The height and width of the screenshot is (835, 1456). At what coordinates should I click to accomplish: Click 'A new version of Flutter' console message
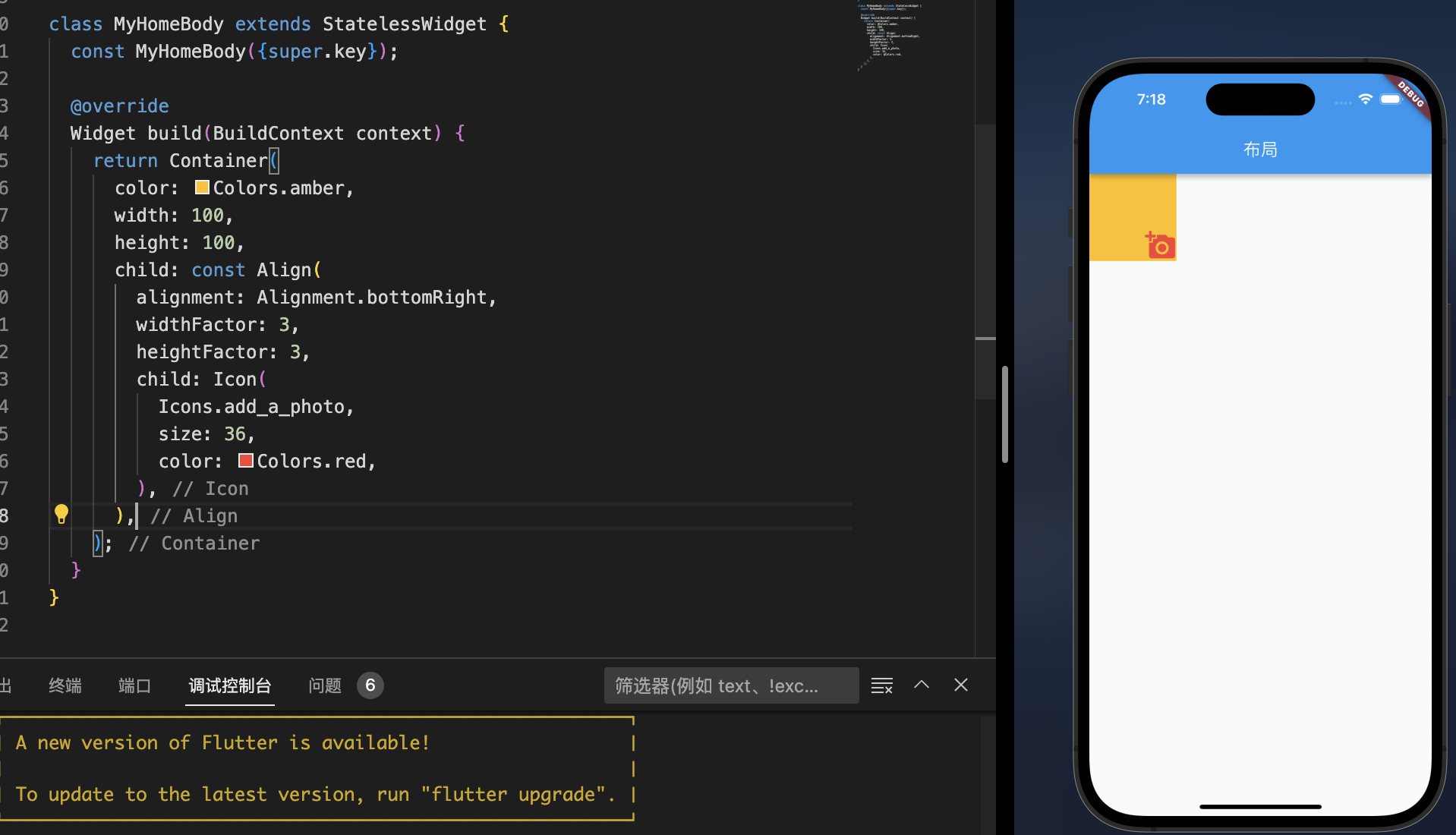[222, 742]
